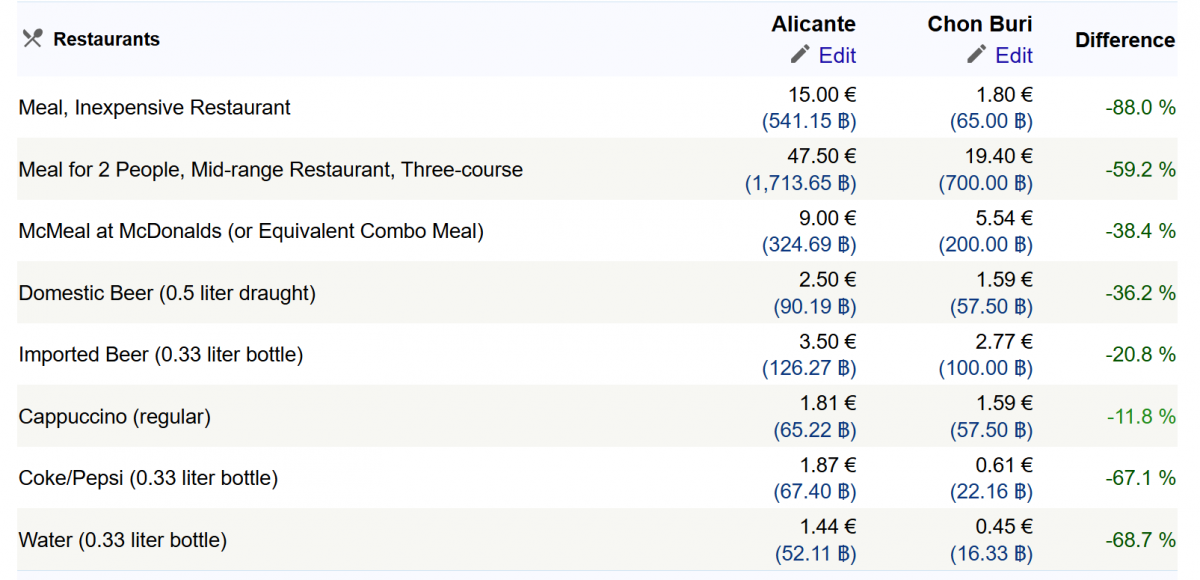
Task: Select the Alicante column header
Action: 813,24
